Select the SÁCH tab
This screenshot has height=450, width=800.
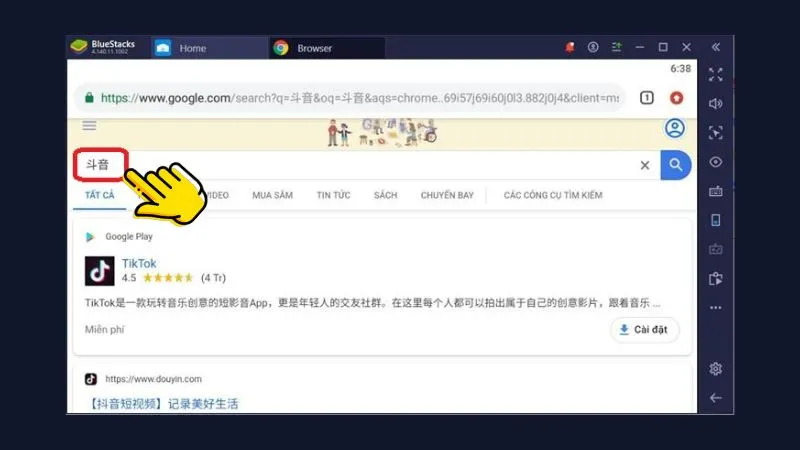point(385,195)
